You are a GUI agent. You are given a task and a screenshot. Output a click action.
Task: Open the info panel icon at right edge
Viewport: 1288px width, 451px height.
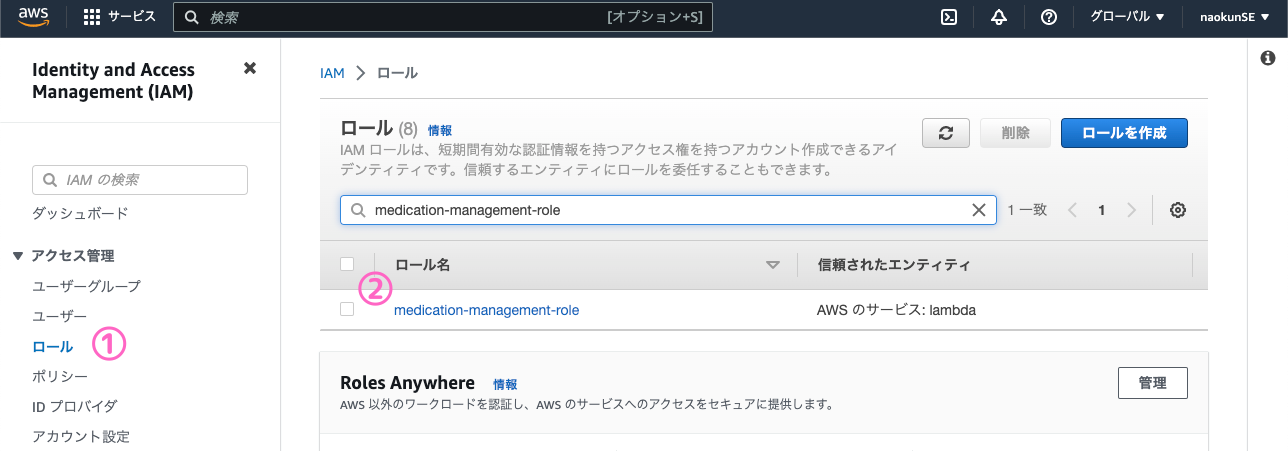pos(1267,59)
